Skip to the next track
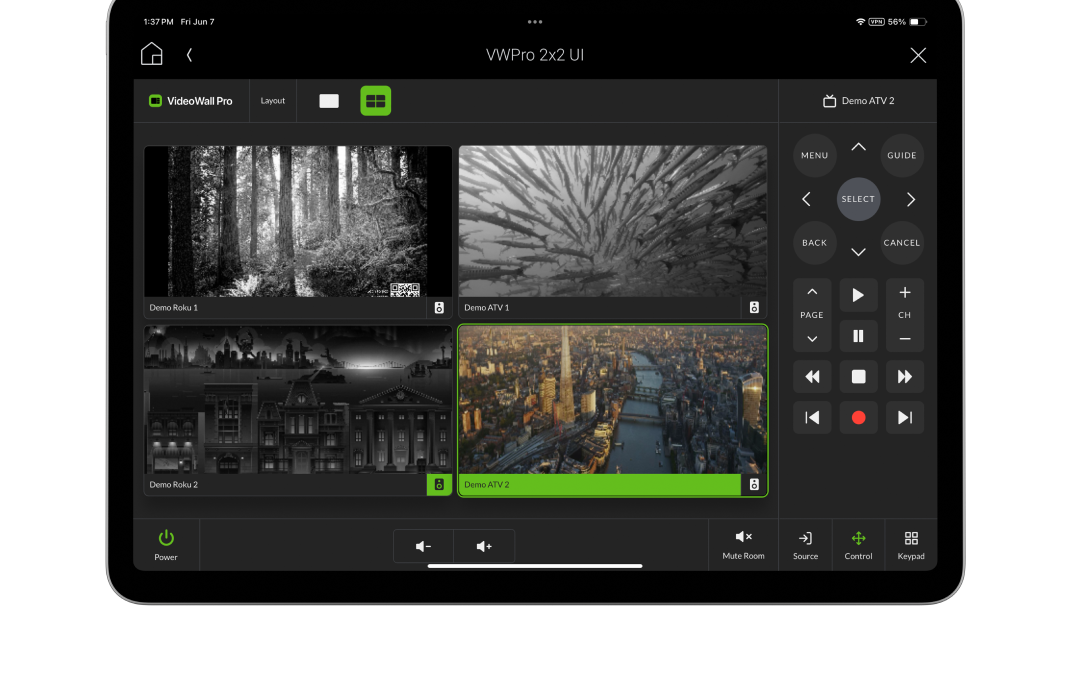 coord(904,418)
